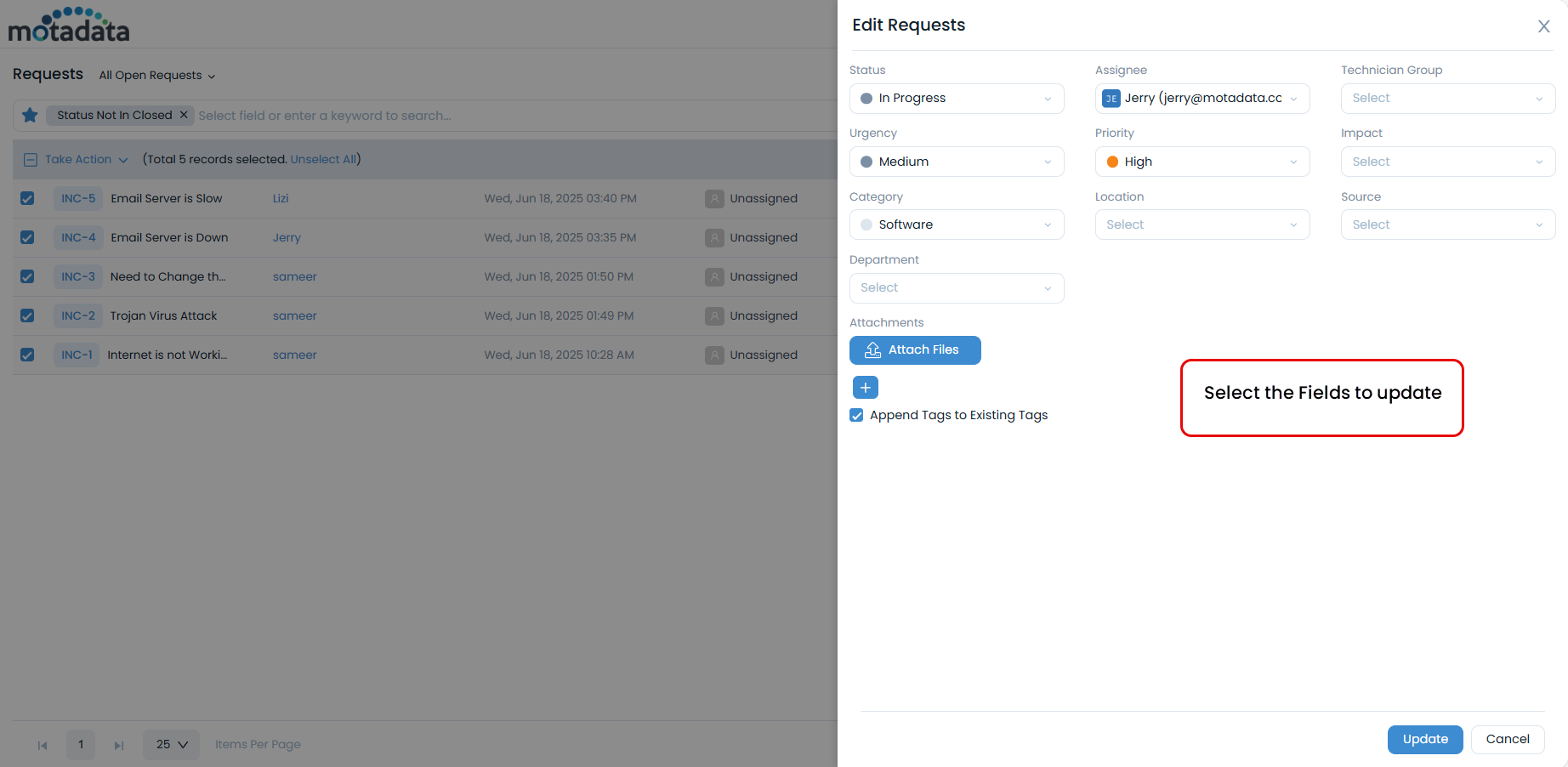Click the plus icon to add a tag
Screen dimensions: 1568x767
tap(865, 387)
